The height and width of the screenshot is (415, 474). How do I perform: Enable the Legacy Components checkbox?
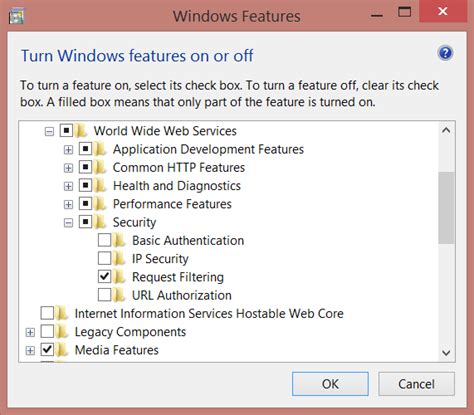point(47,332)
